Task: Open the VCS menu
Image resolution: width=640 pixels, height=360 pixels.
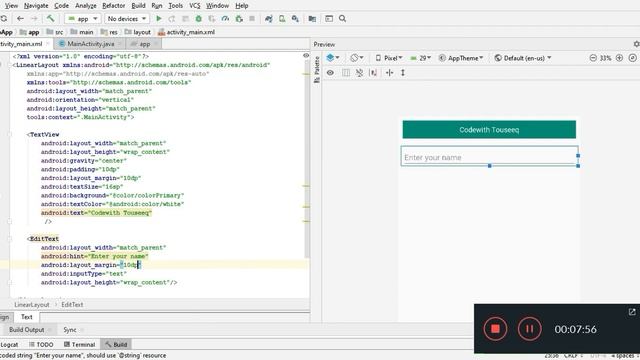Action: point(195,6)
